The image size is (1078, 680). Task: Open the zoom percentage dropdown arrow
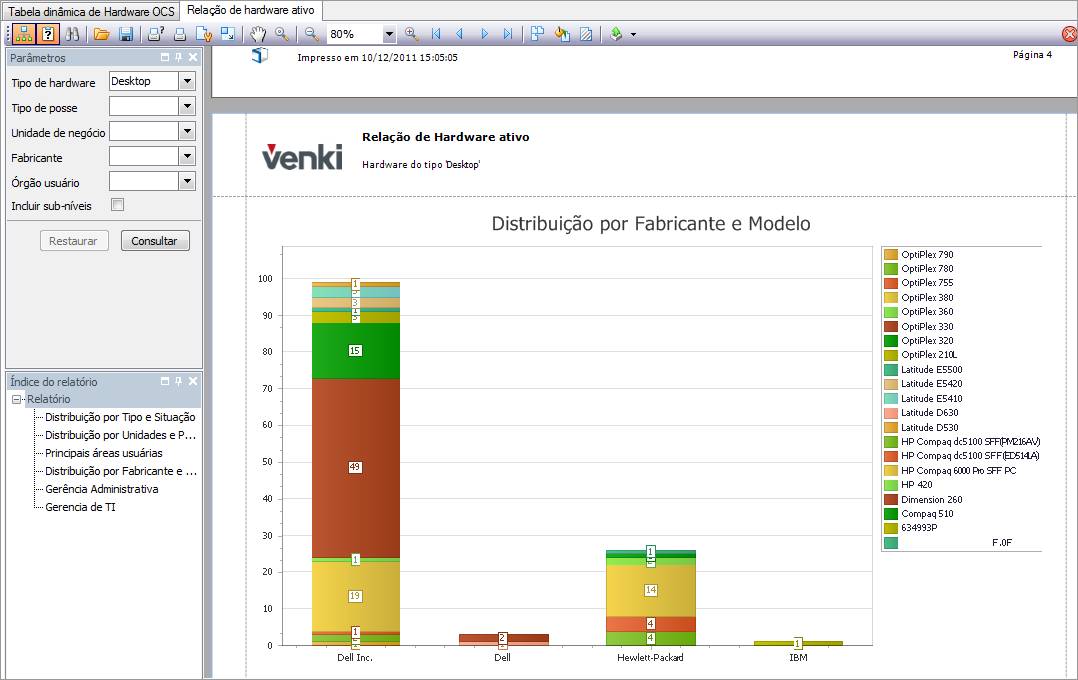389,34
